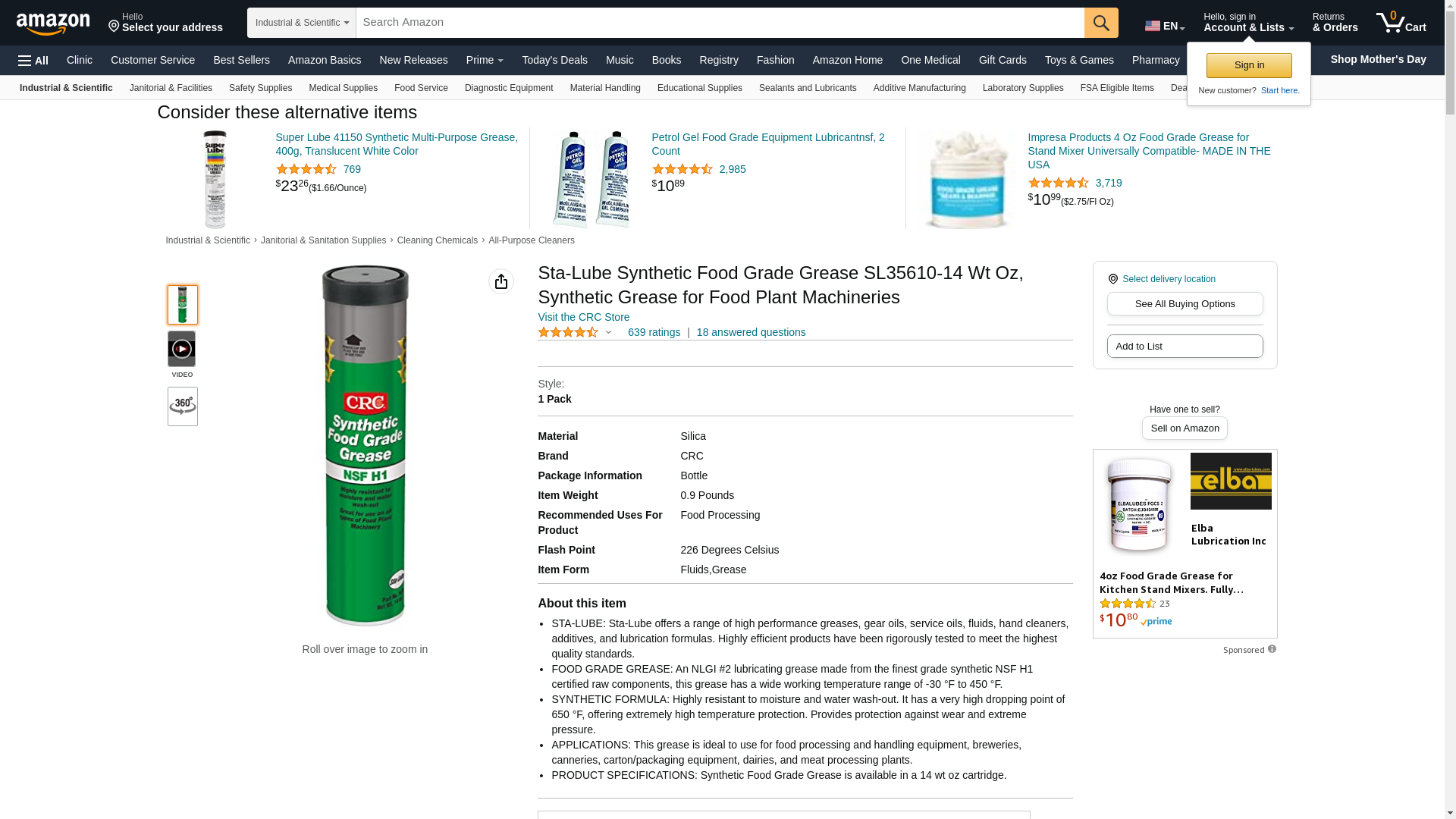Screen dimensions: 1456x819
Task: Click the Amazon logo
Action: (53, 24)
